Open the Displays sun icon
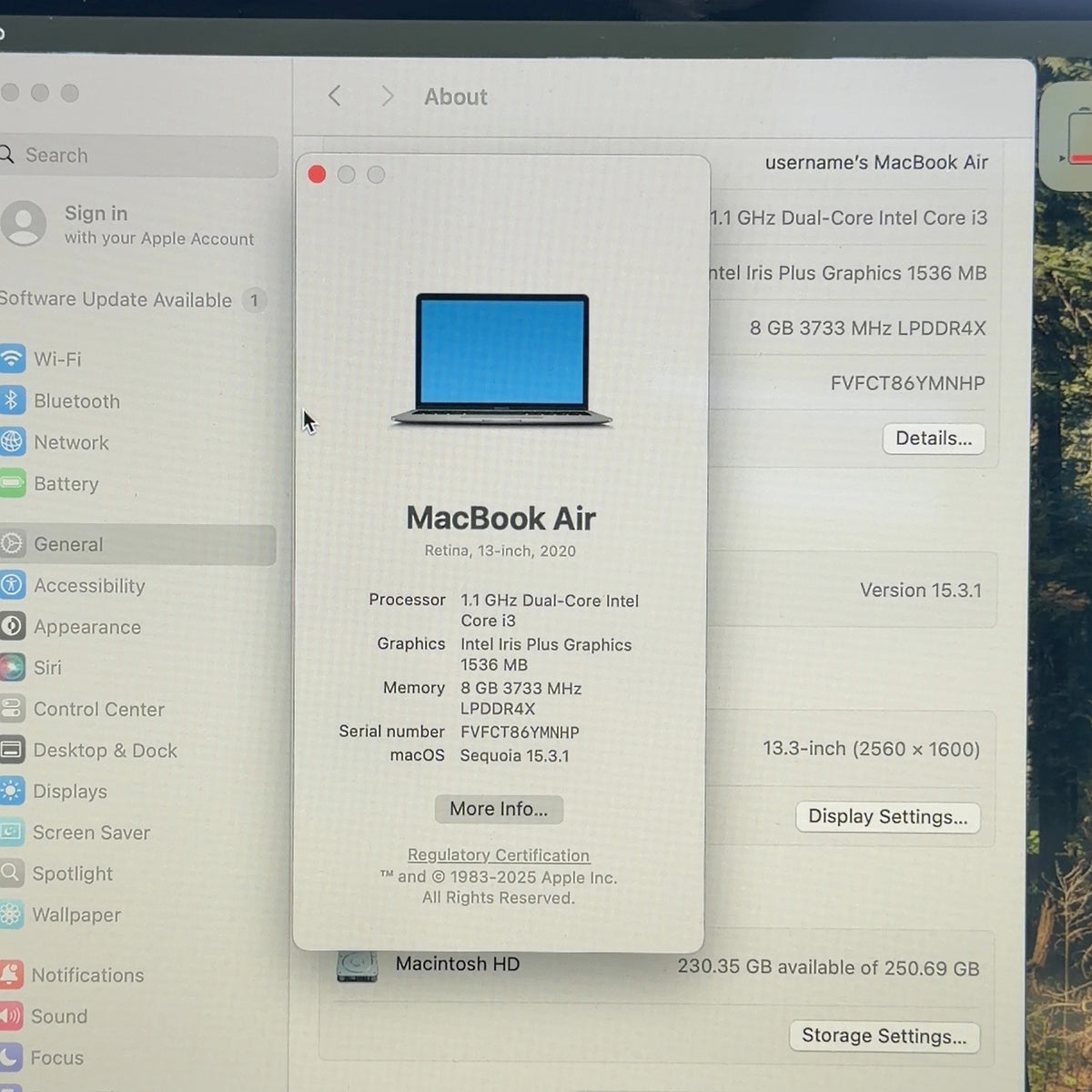 pyautogui.click(x=12, y=791)
